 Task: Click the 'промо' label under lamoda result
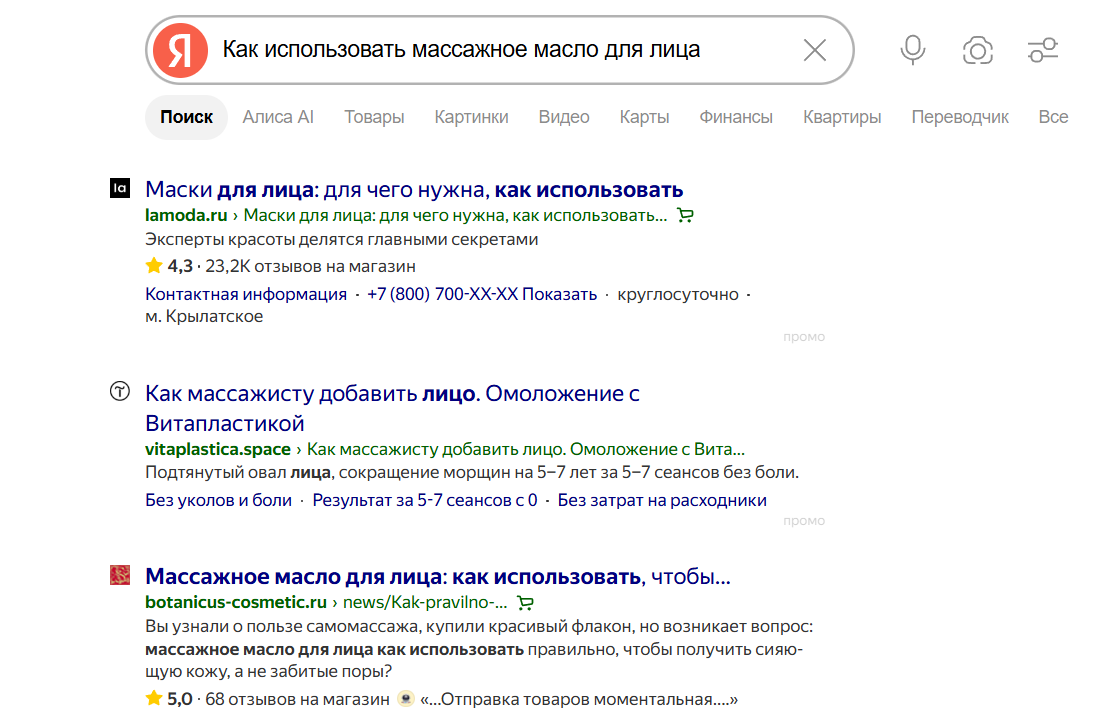804,337
